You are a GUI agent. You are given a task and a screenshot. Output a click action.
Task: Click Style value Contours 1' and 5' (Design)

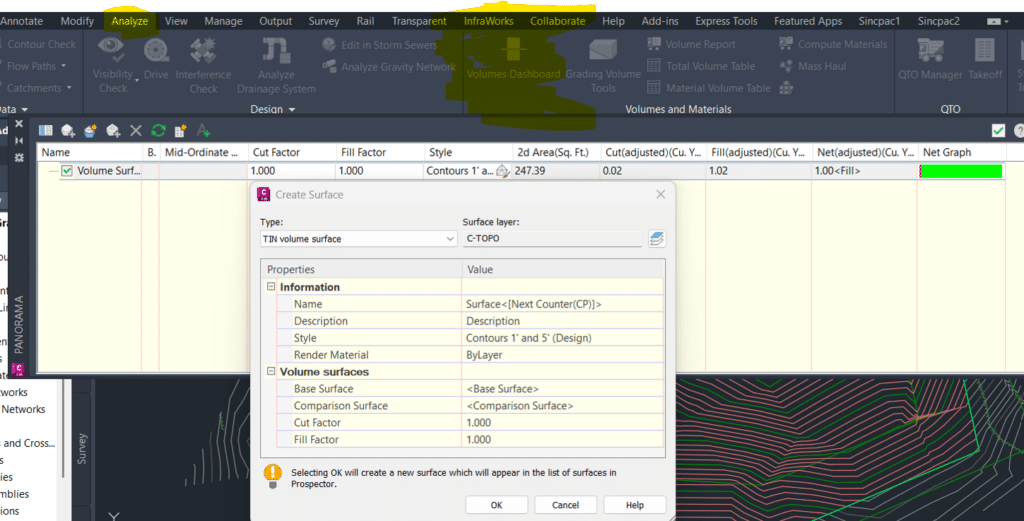pyautogui.click(x=563, y=338)
